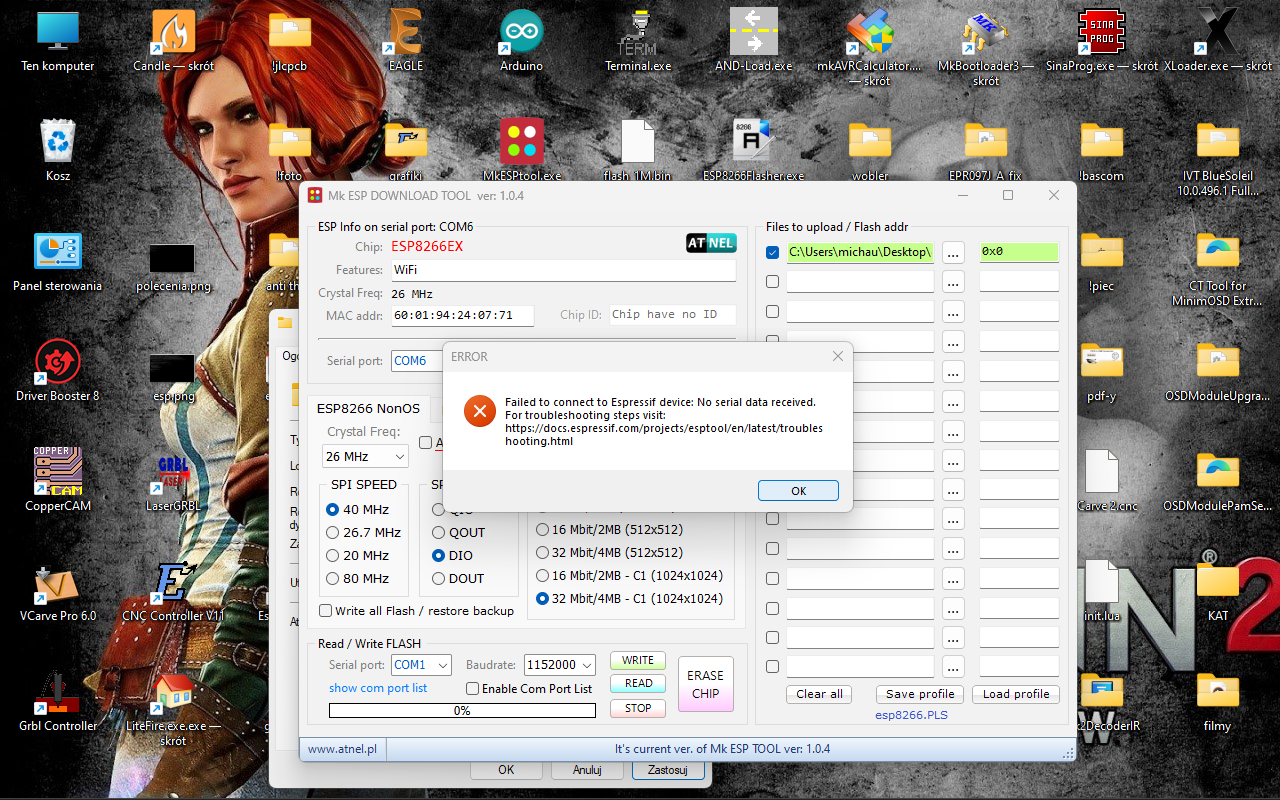
Task: Open the COM6 serial port dropdown
Action: (416, 361)
